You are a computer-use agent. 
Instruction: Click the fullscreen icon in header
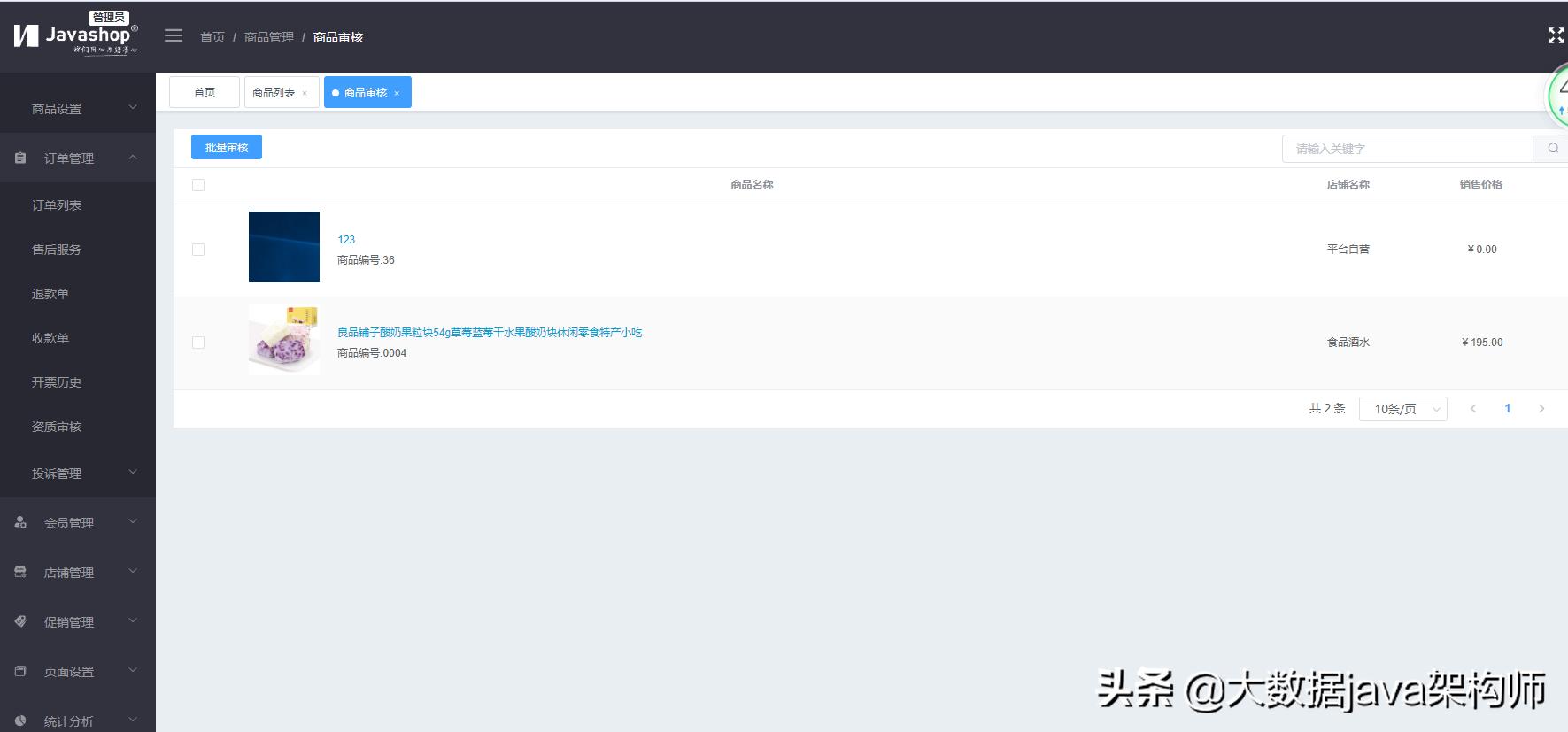coord(1556,35)
